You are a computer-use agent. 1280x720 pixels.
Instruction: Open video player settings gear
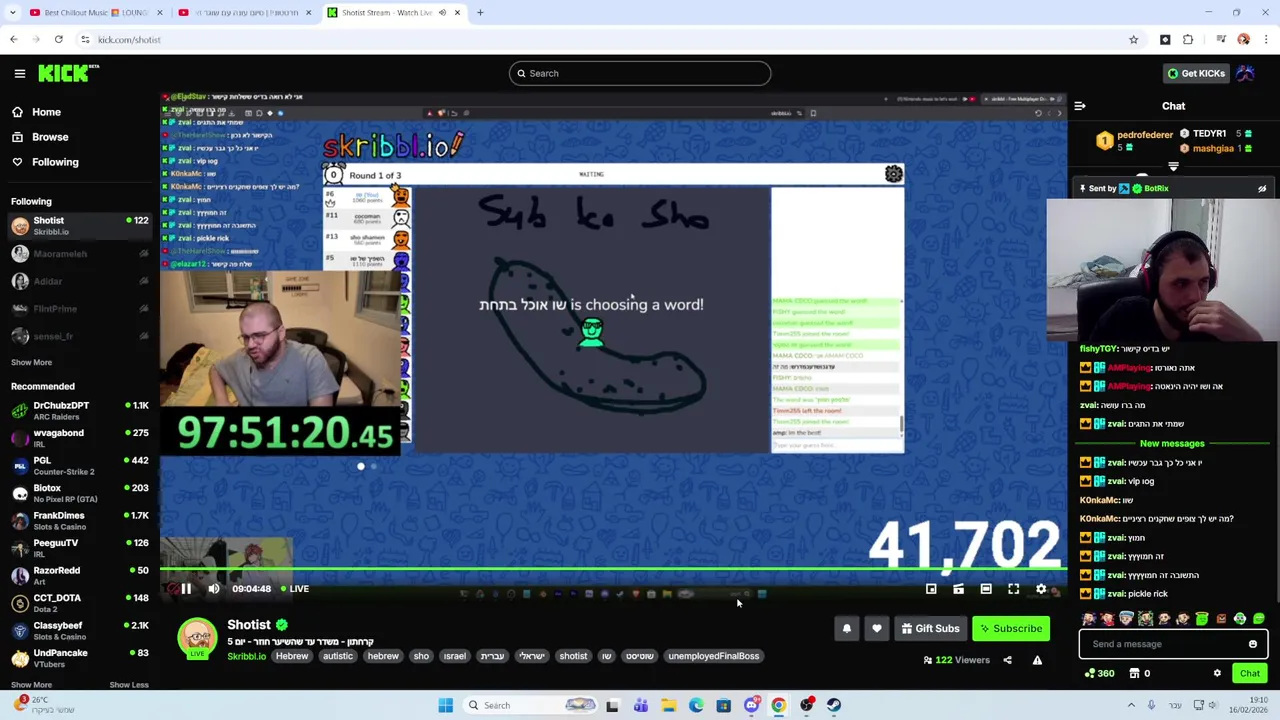(1041, 589)
